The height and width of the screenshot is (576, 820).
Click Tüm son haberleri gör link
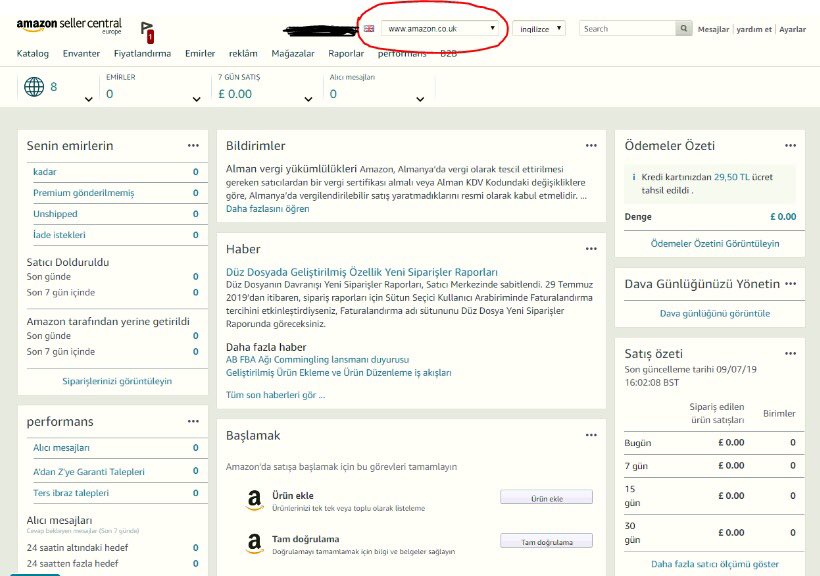coord(276,395)
